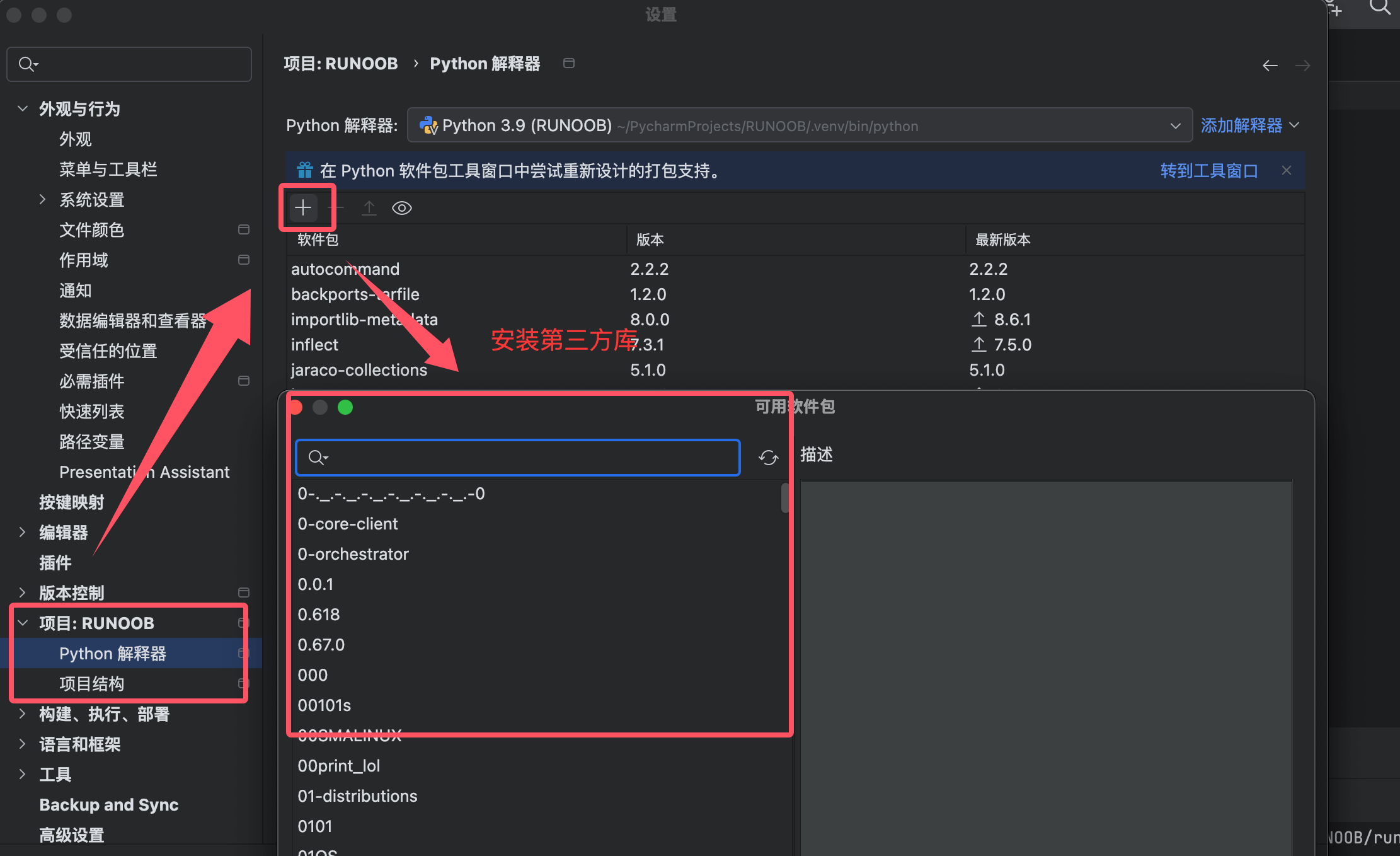Expand the 系统设置 tree node

tap(42, 199)
